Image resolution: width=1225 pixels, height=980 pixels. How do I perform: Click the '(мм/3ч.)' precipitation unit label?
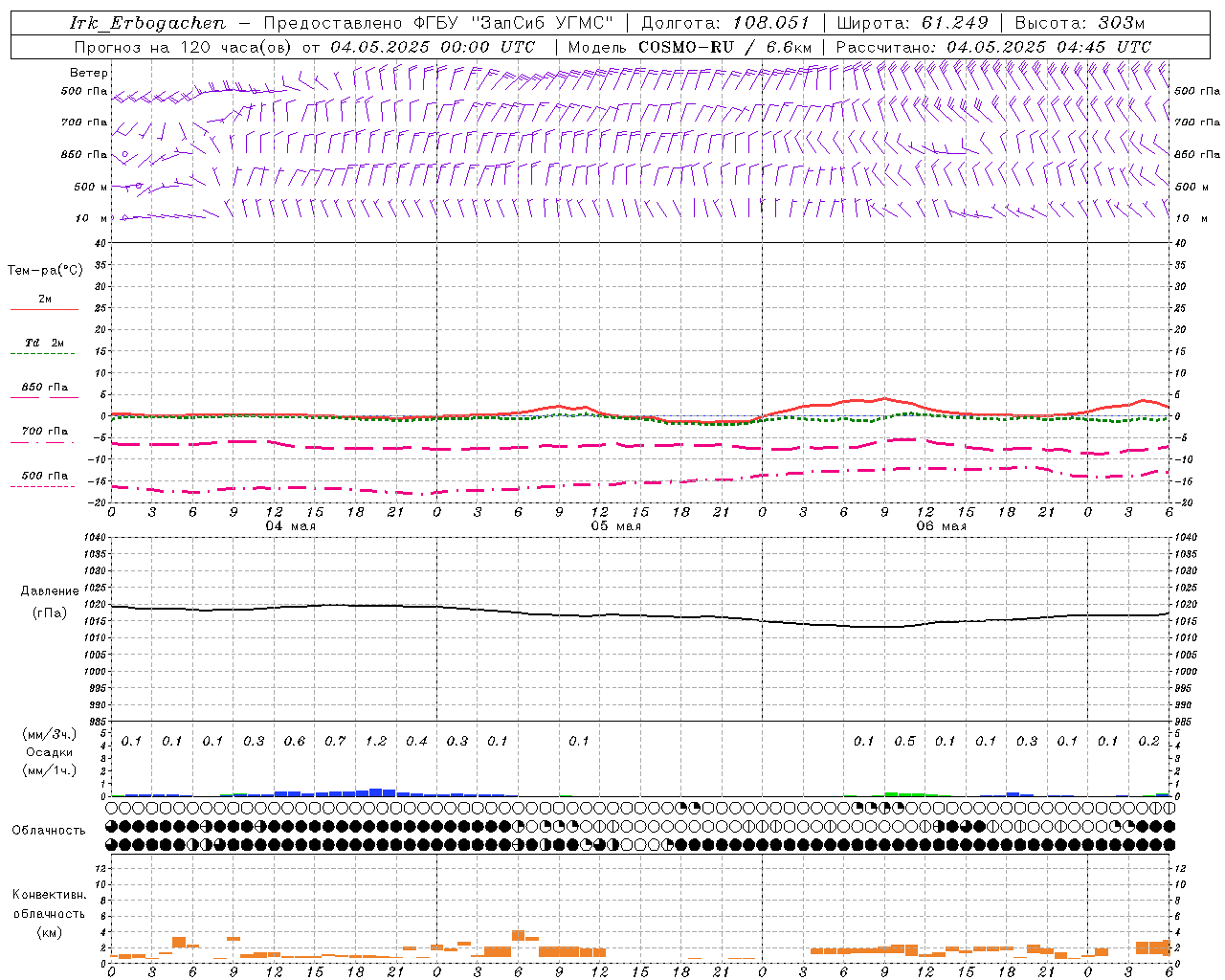50,735
